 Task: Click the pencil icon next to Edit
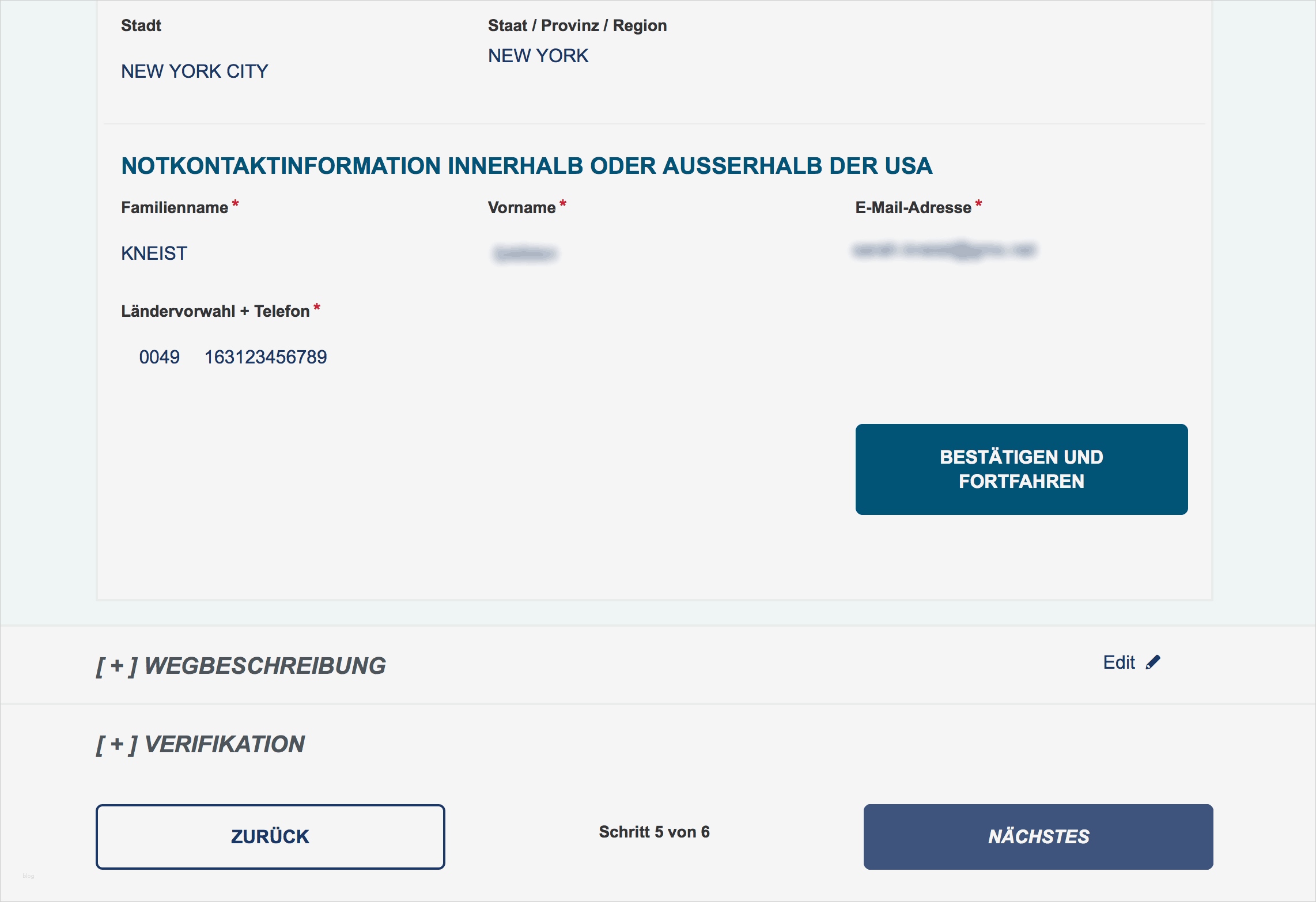pyautogui.click(x=1153, y=662)
